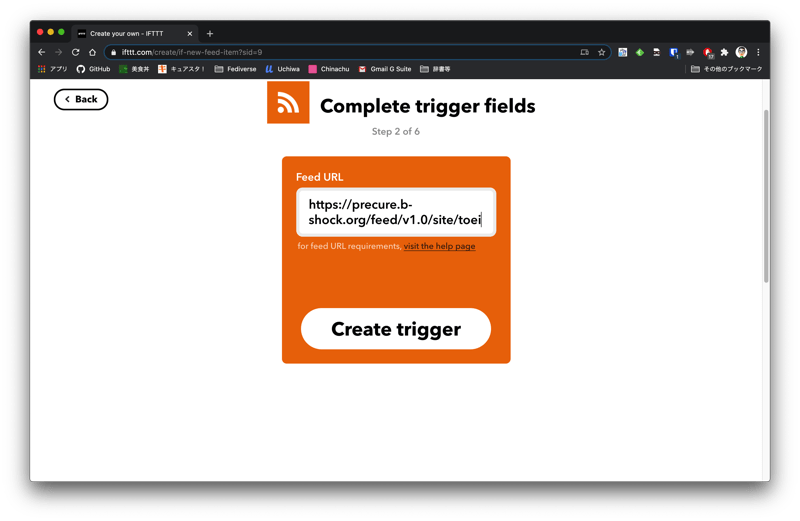Viewport: 800px width, 521px height.
Task: Click the browser back arrow icon
Action: (42, 52)
